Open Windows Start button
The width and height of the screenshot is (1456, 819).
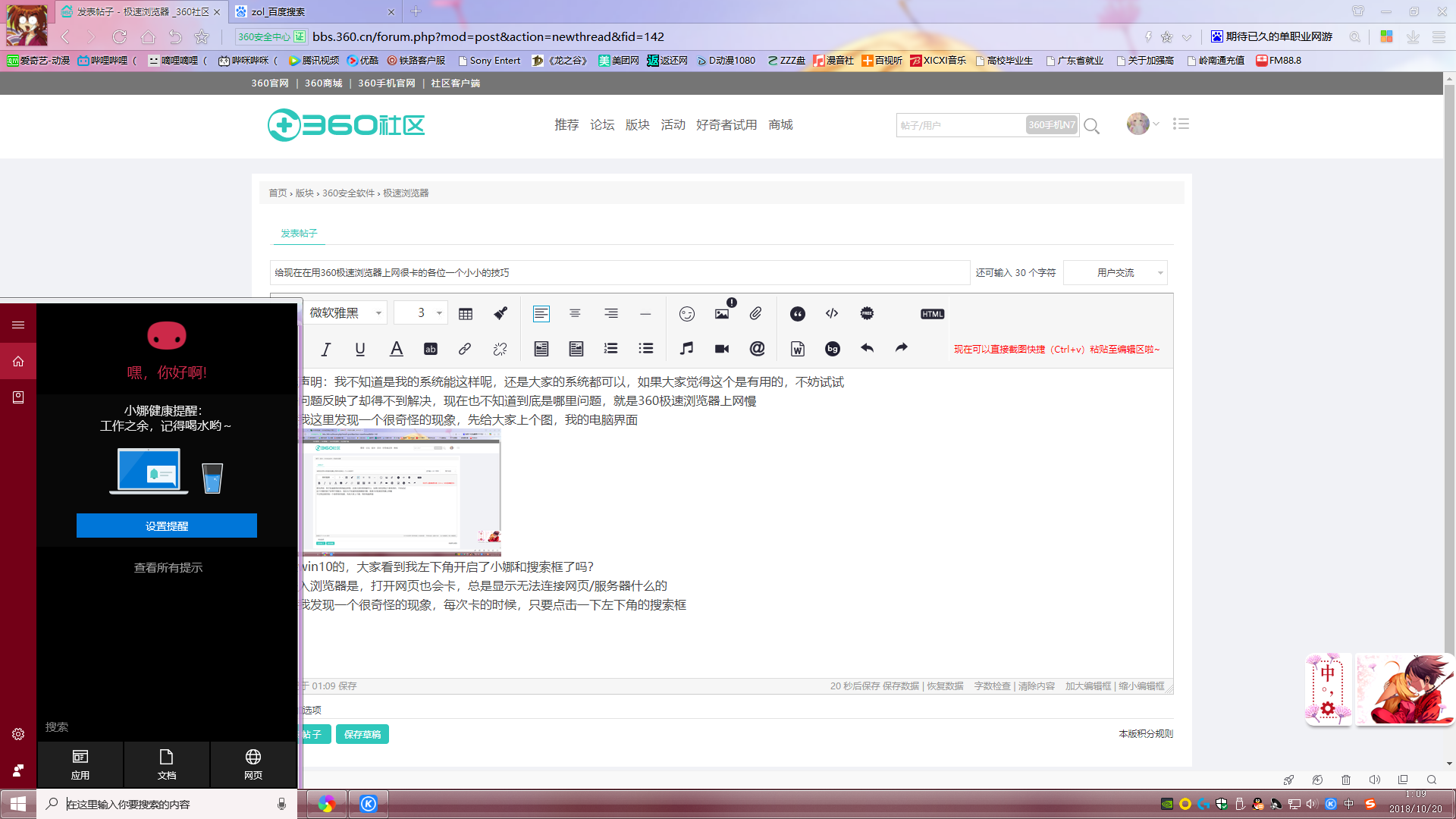point(18,804)
